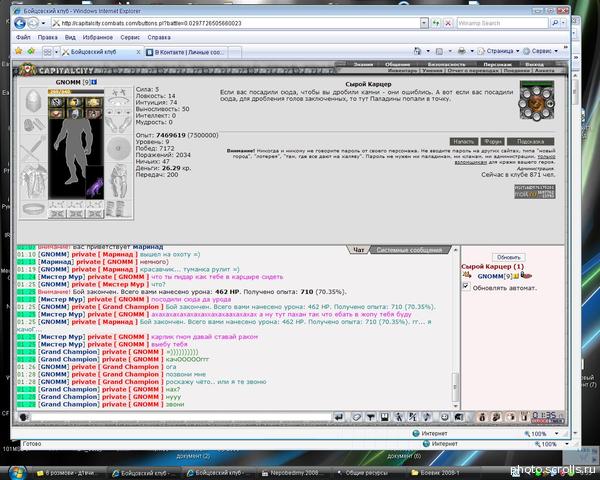Open the zoom level 100% dropdown arrow
This screenshot has height=480, width=600.
tap(556, 434)
